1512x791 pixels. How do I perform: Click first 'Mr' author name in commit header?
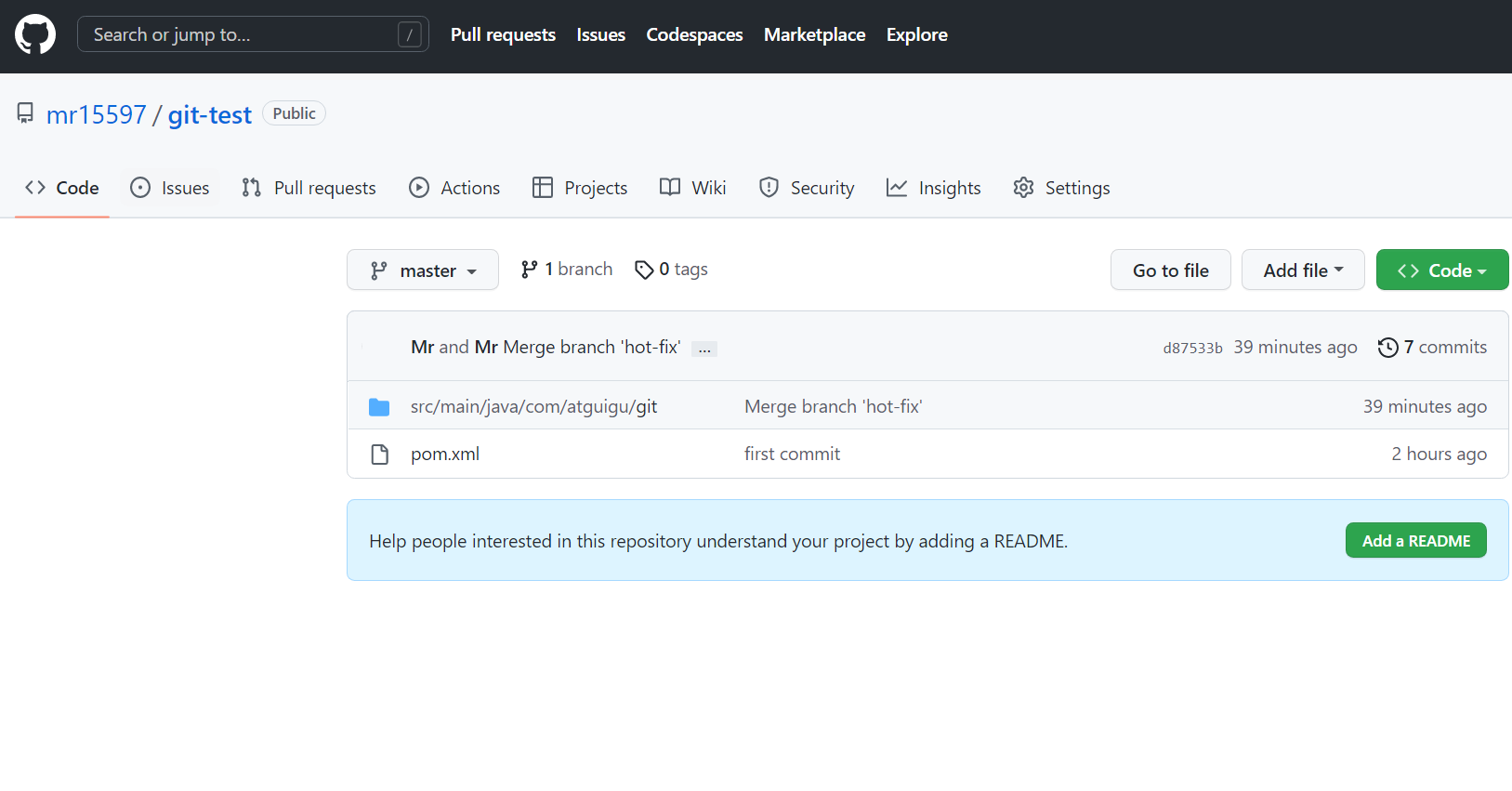(423, 347)
